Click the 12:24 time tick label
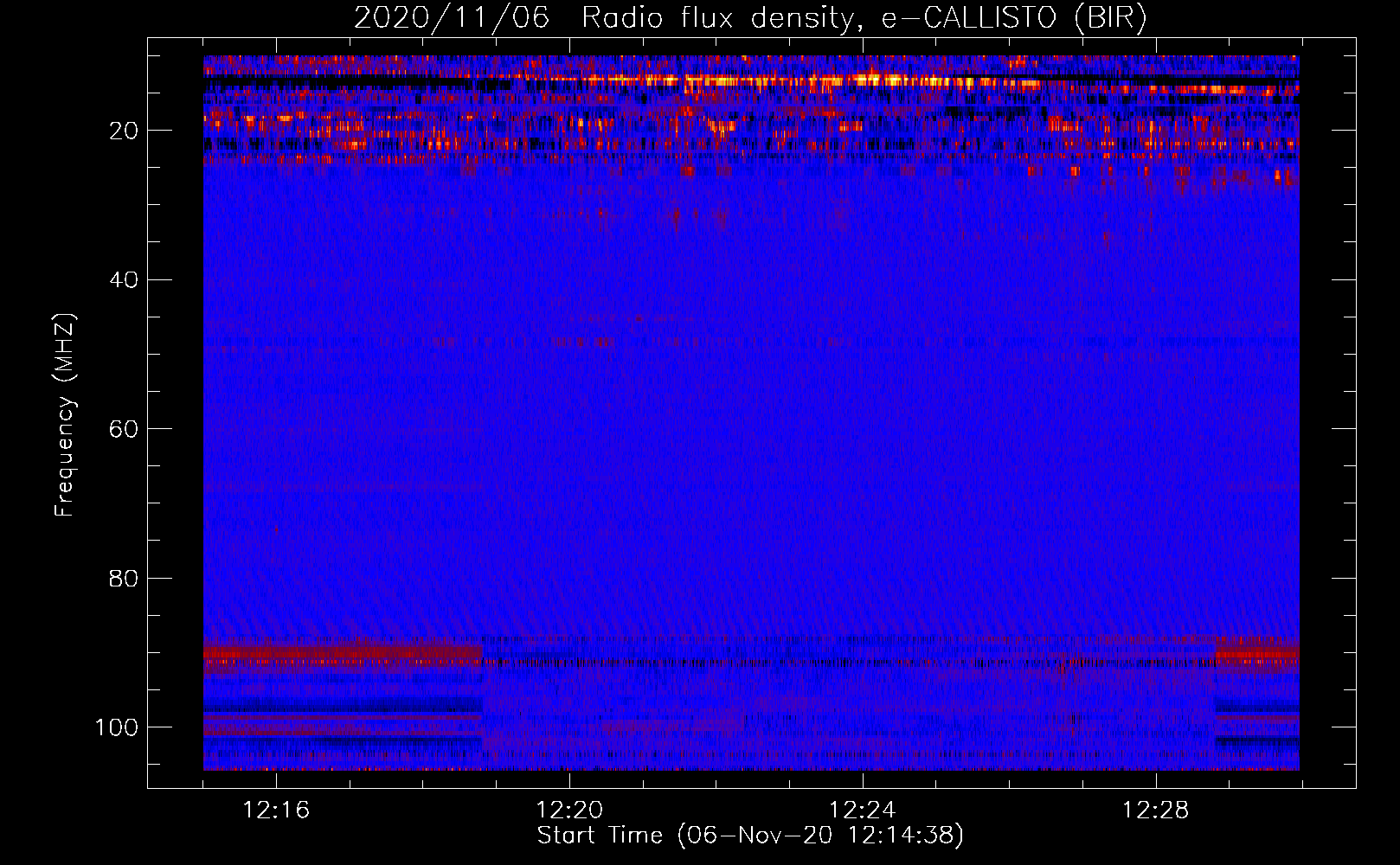Screen dimensions: 1400x865 pos(863,811)
